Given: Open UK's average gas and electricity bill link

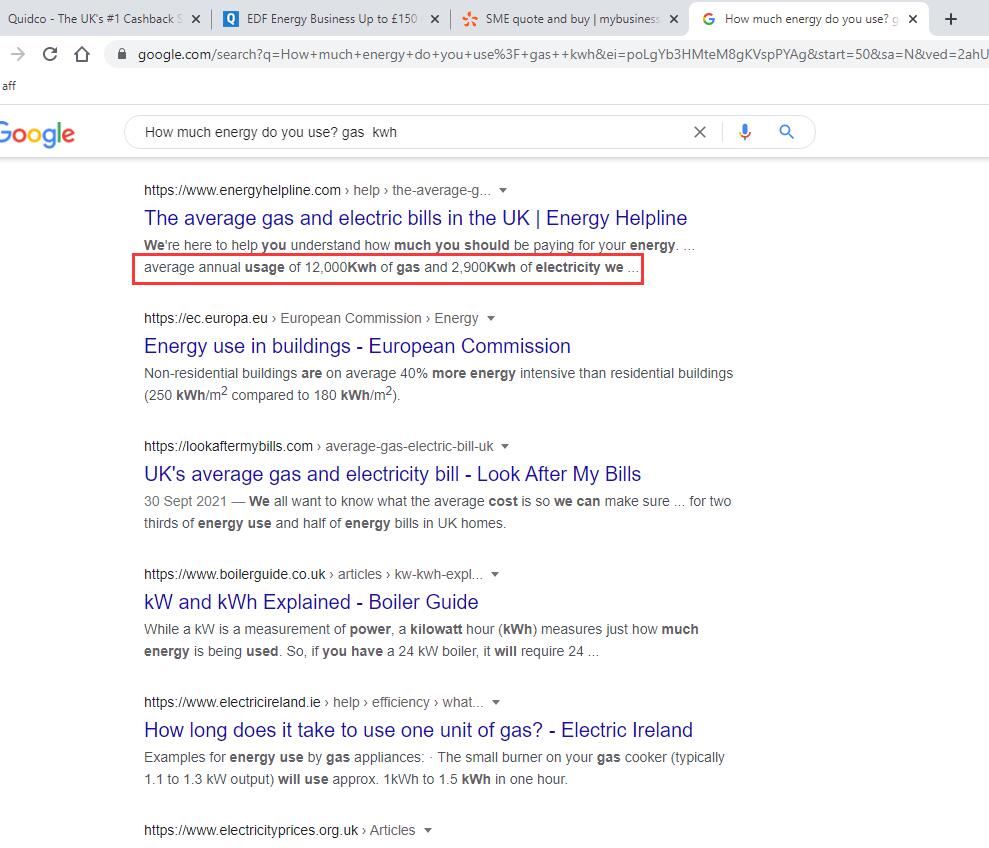Looking at the screenshot, I should pos(392,474).
